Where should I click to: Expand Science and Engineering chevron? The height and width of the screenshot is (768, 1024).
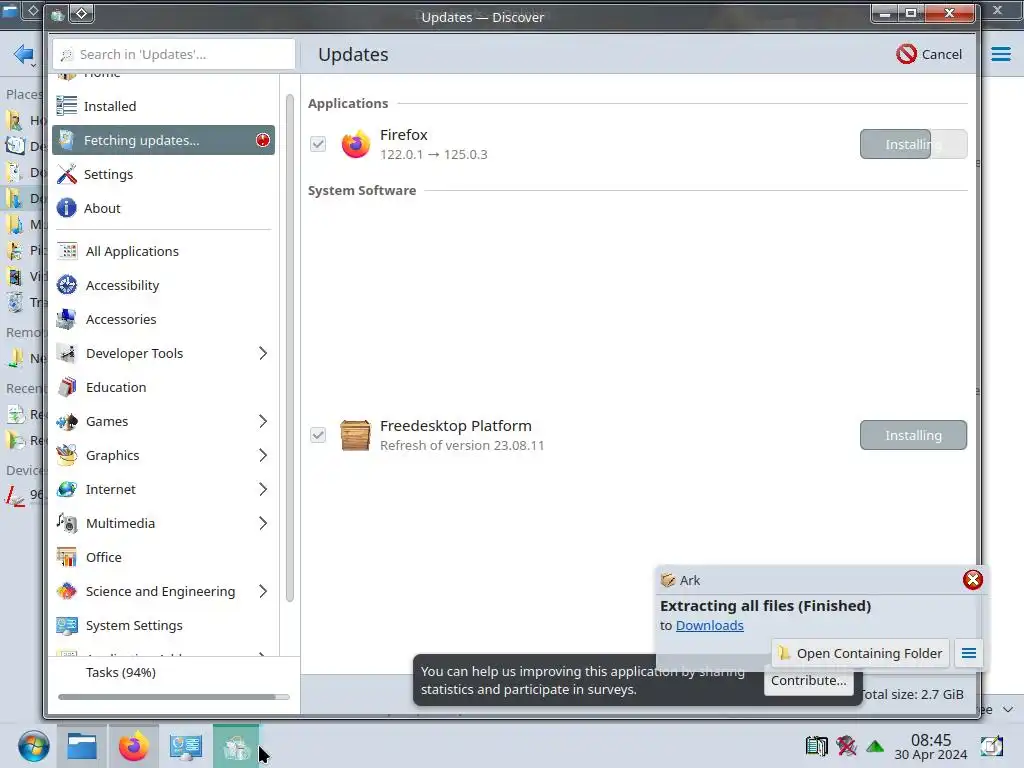(263, 591)
